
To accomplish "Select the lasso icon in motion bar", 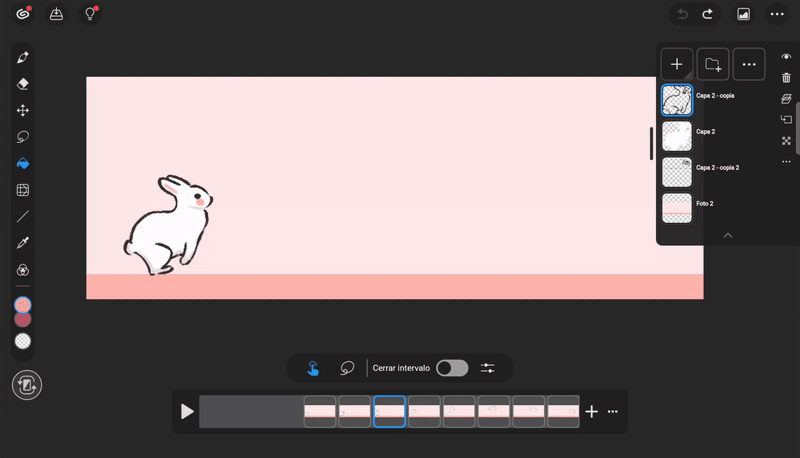I will 347,368.
